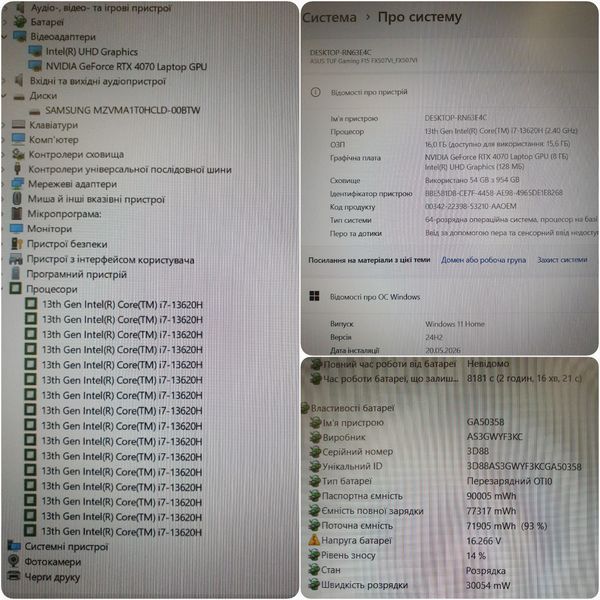Expand Вхідні та вихідні аудіопристрої node
Screen dimensions: 600x600
(x=4, y=81)
